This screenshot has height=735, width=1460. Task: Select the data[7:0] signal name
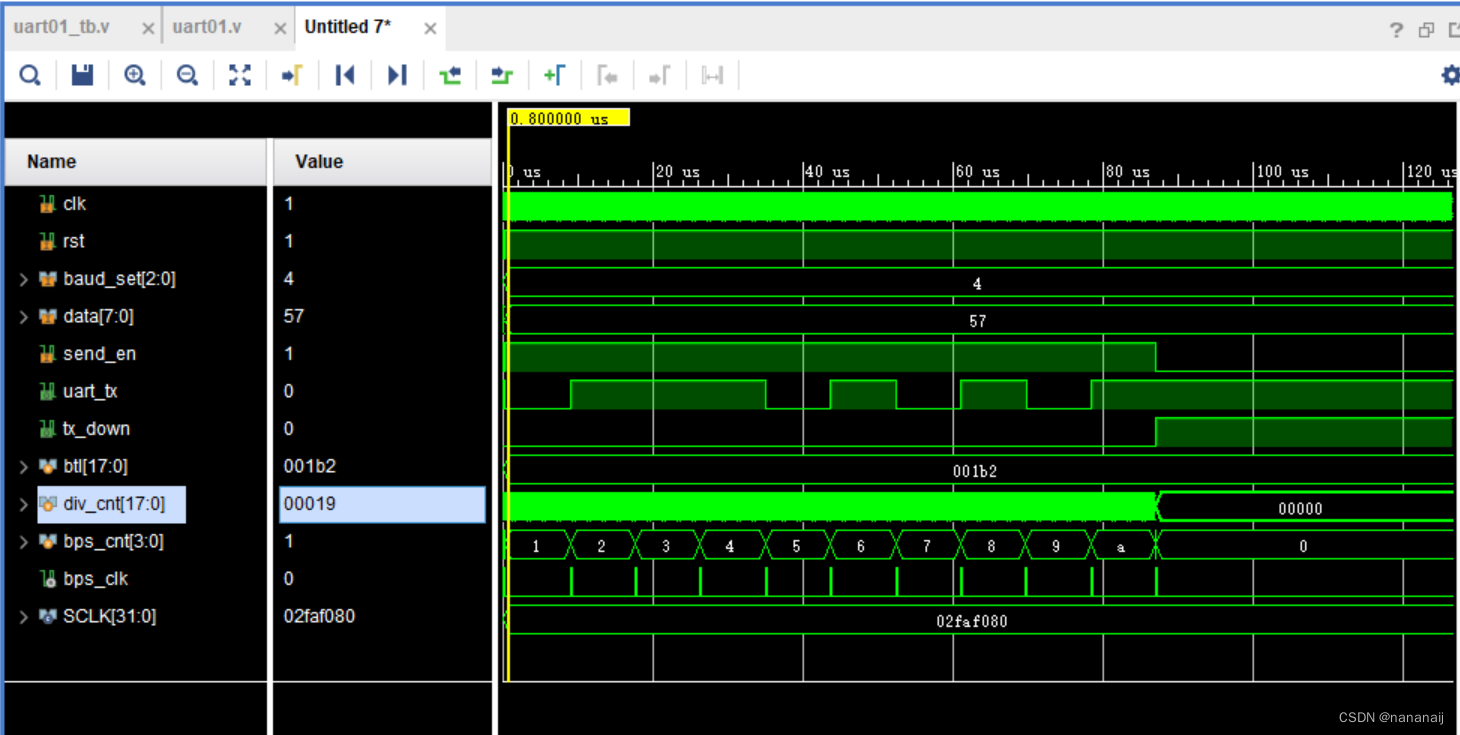point(98,317)
